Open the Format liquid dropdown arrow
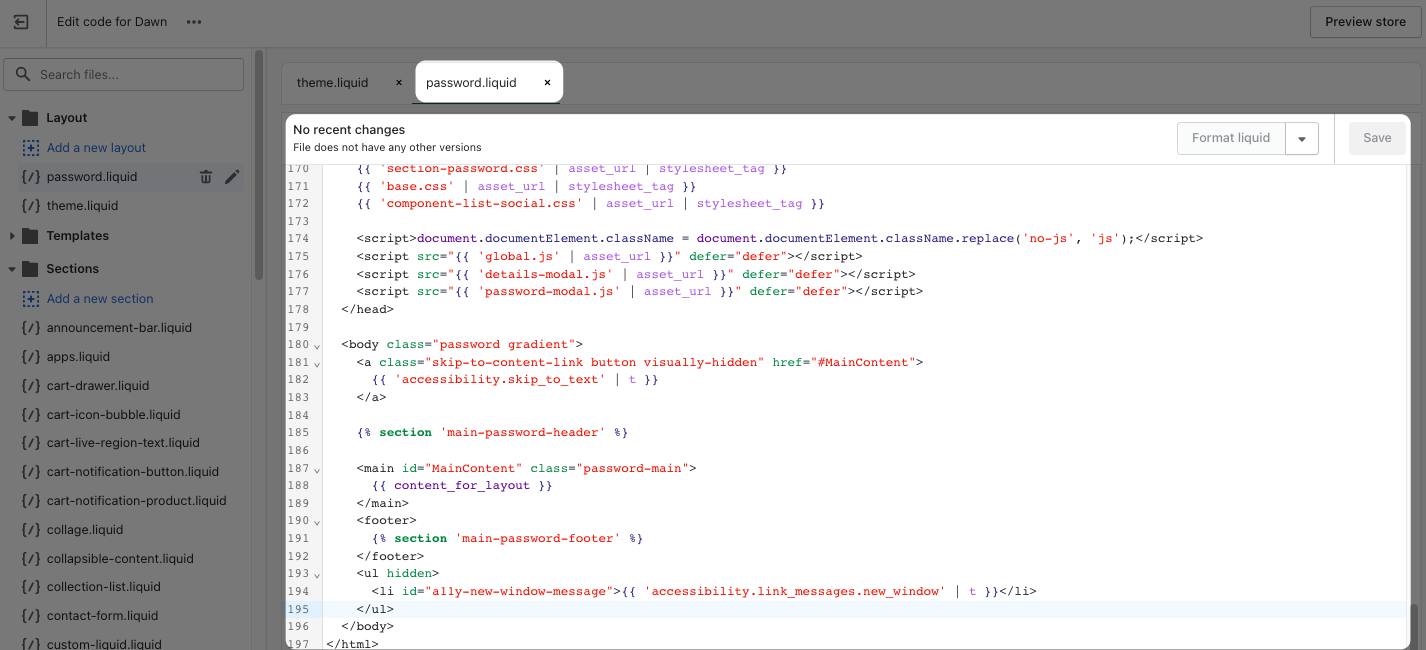This screenshot has width=1426, height=650. [1302, 139]
